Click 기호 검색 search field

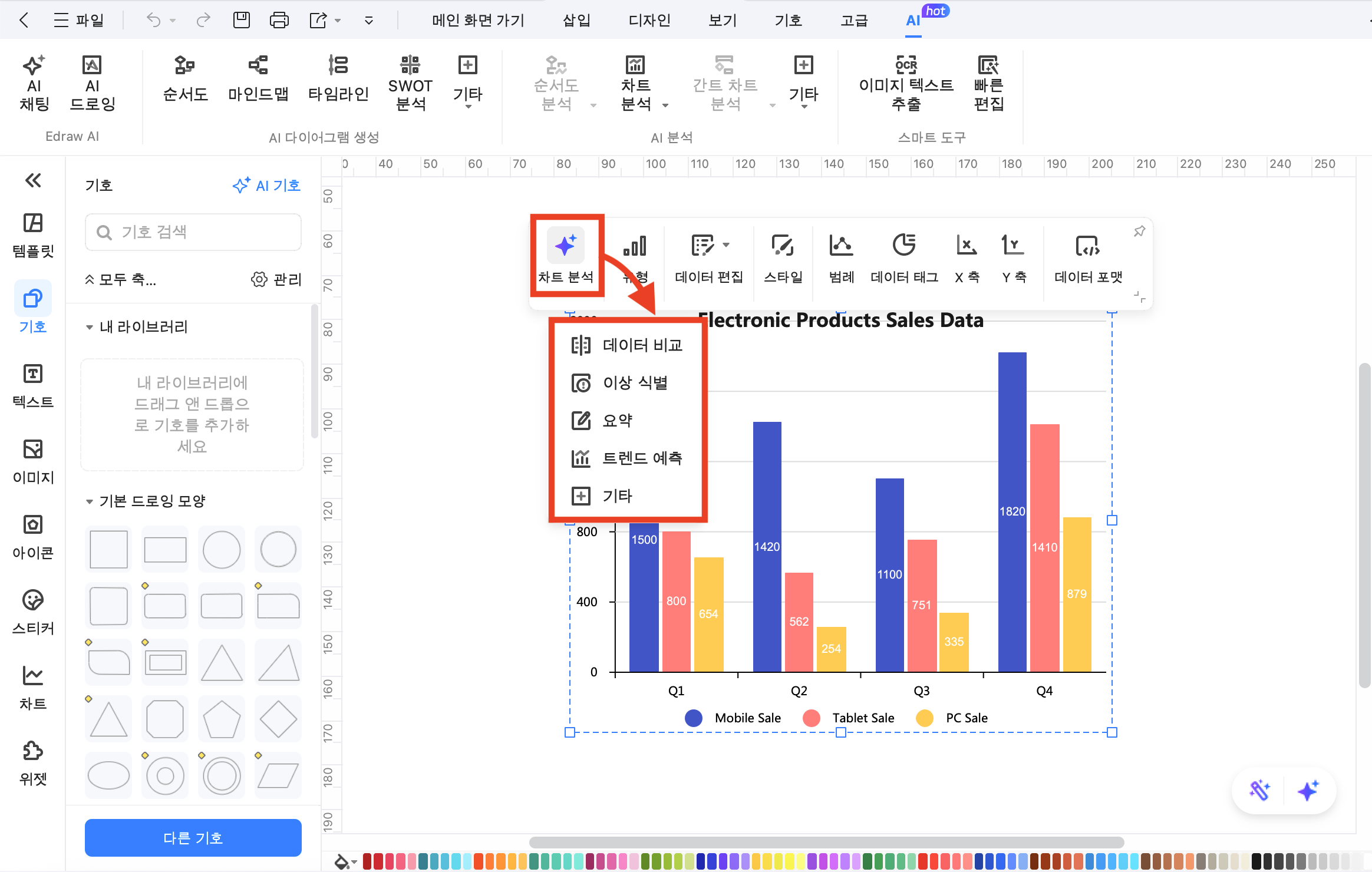click(x=193, y=232)
